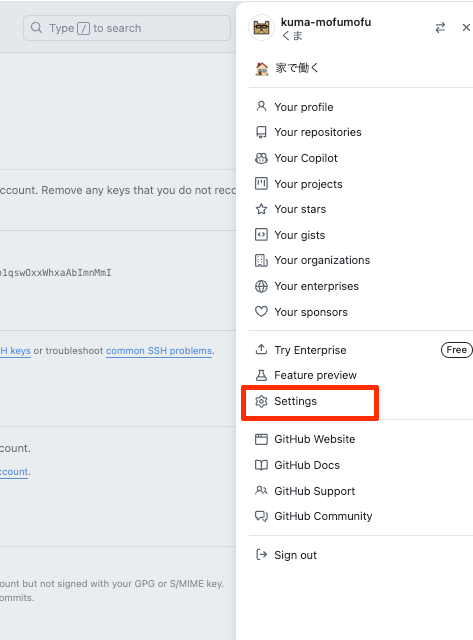Click the Free badge label
The image size is (473, 640).
point(456,350)
